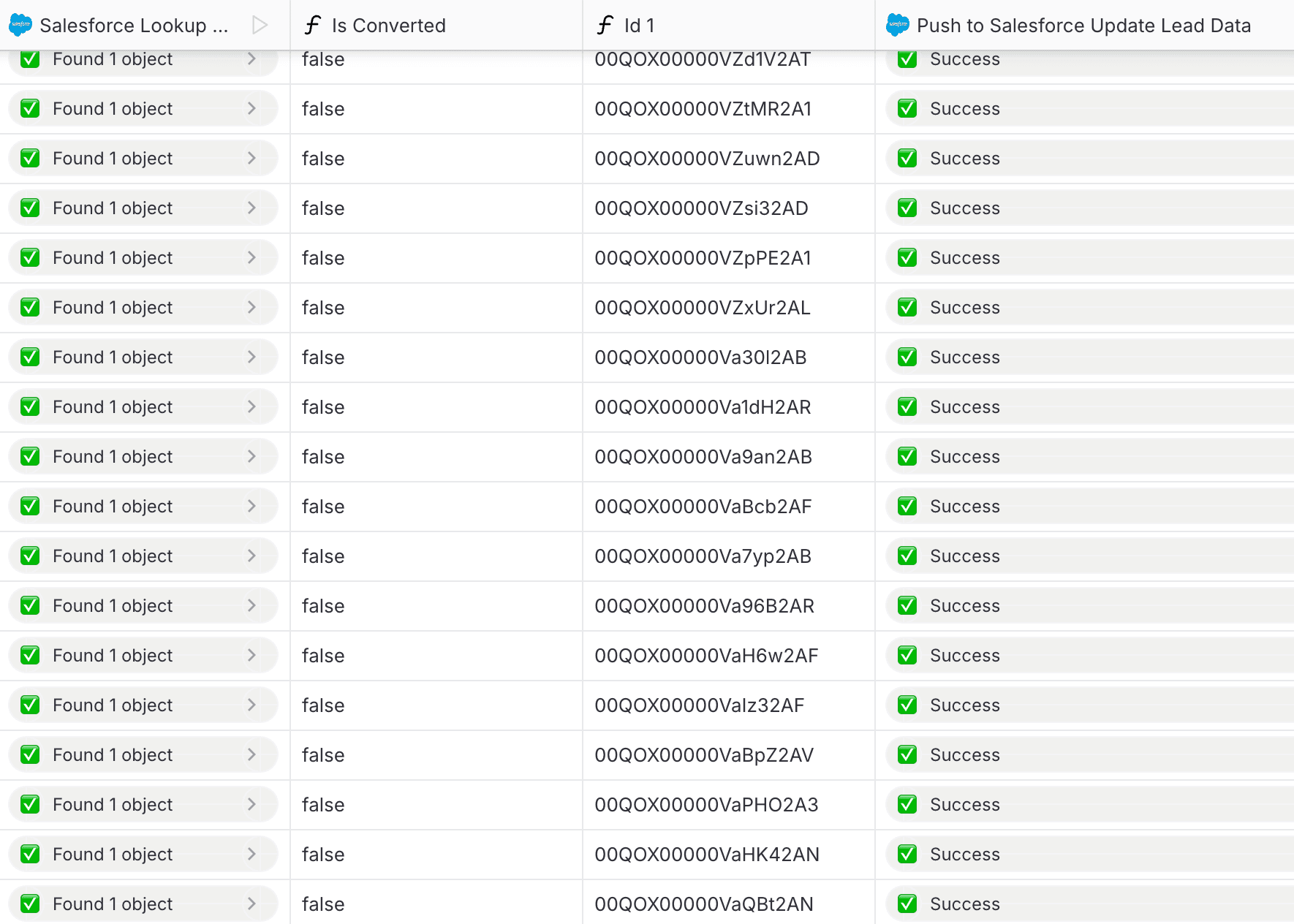Click the Is Converted formula icon
The width and height of the screenshot is (1294, 924).
coord(313,26)
